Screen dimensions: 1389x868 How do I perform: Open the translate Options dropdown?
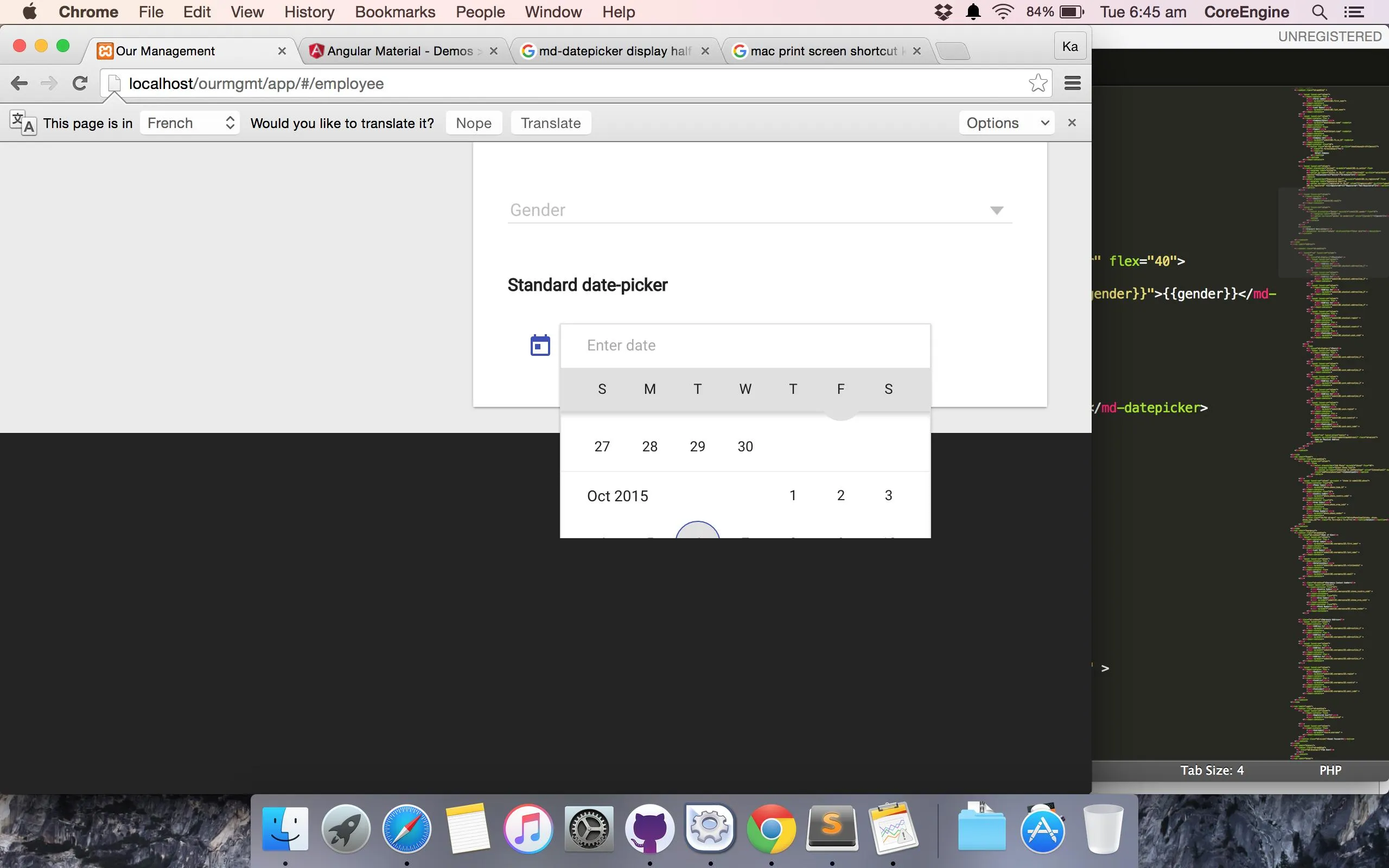(x=1006, y=123)
